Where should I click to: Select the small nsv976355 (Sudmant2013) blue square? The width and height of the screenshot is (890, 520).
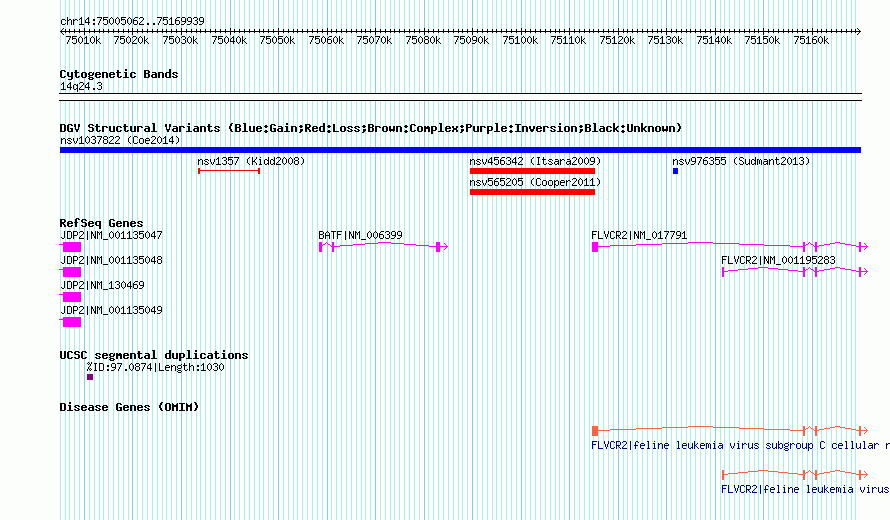[675, 171]
